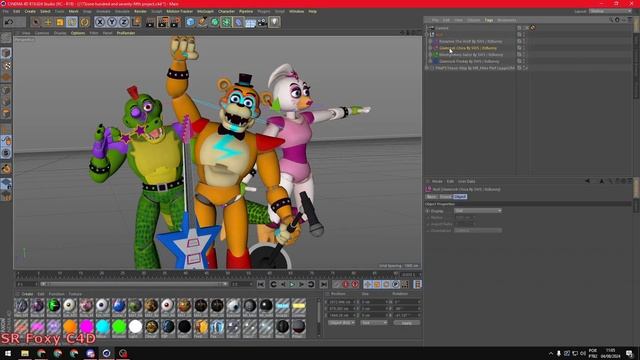Select the Glamrock Freddy object row

(x=469, y=61)
